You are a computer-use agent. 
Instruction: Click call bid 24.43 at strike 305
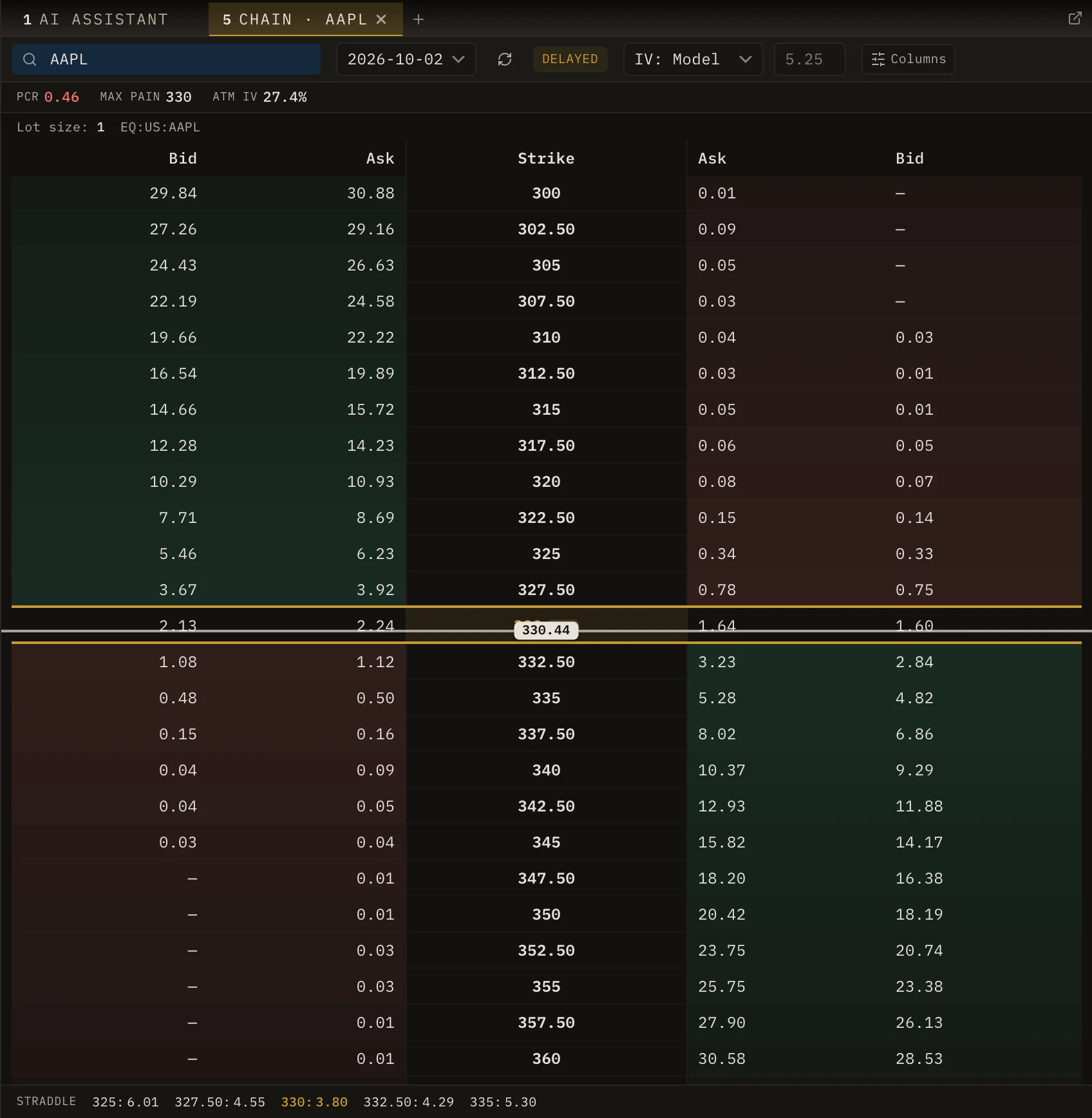(x=173, y=265)
